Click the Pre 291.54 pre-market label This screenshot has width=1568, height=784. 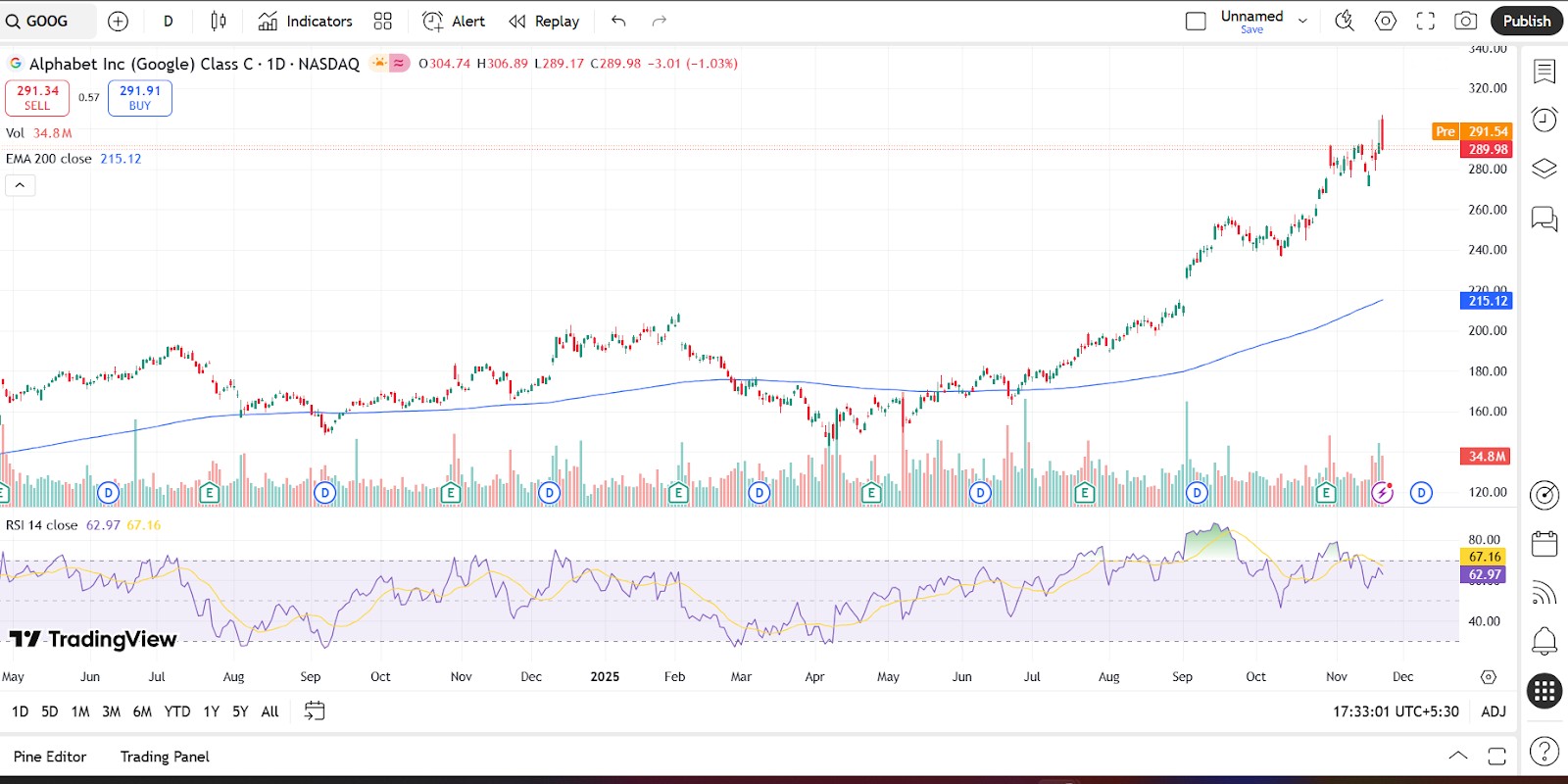pos(1472,131)
